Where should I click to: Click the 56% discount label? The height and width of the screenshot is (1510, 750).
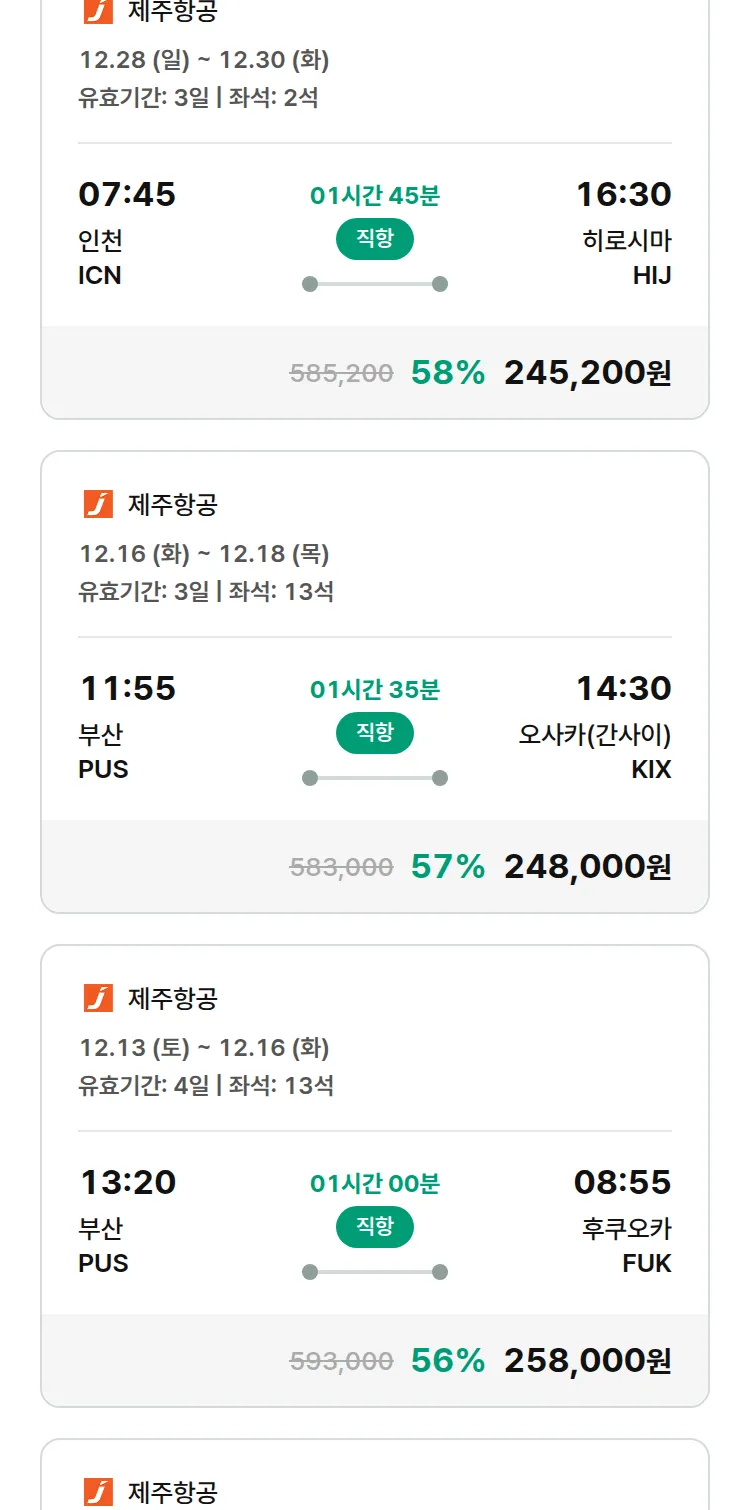[x=447, y=1361]
